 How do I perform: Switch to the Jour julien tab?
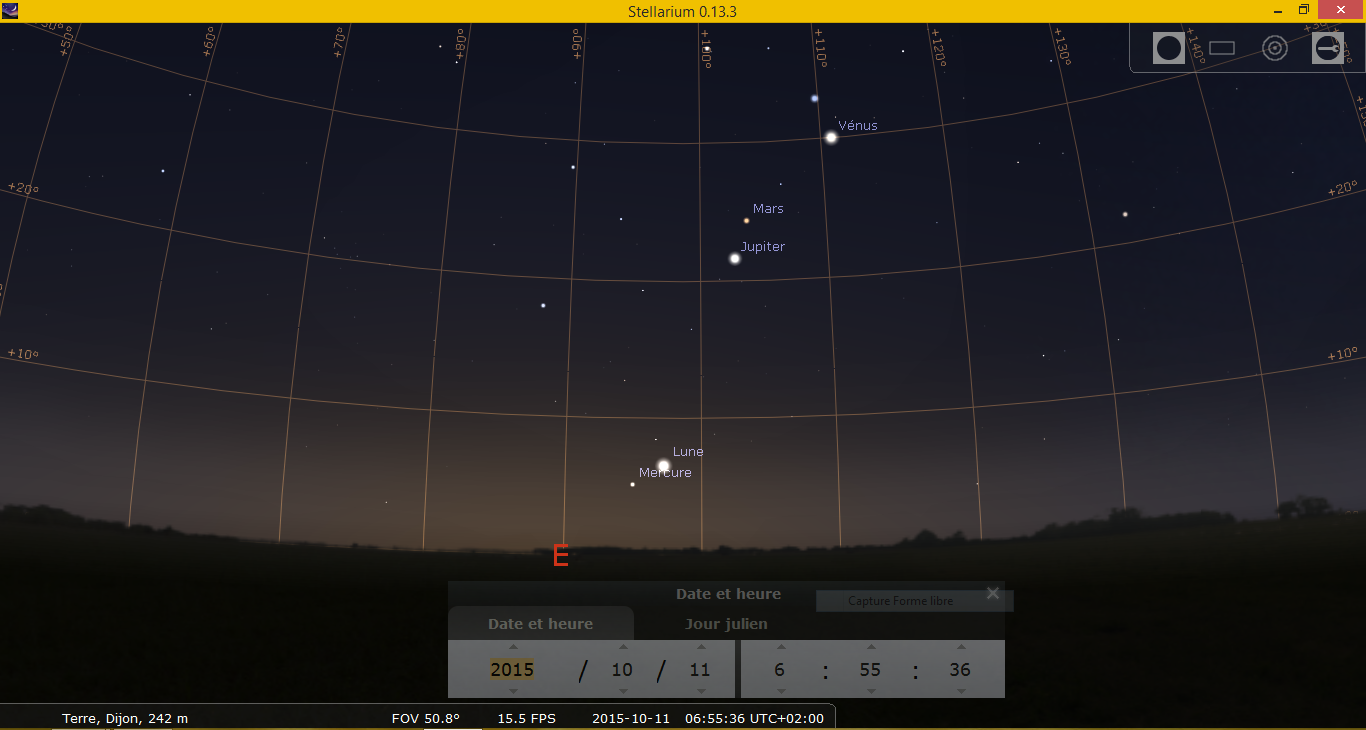[x=726, y=624]
